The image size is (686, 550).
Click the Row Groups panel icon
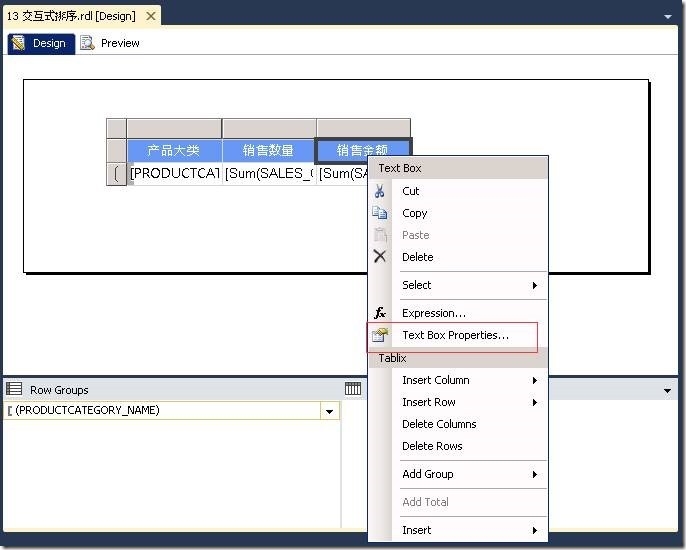pyautogui.click(x=14, y=389)
